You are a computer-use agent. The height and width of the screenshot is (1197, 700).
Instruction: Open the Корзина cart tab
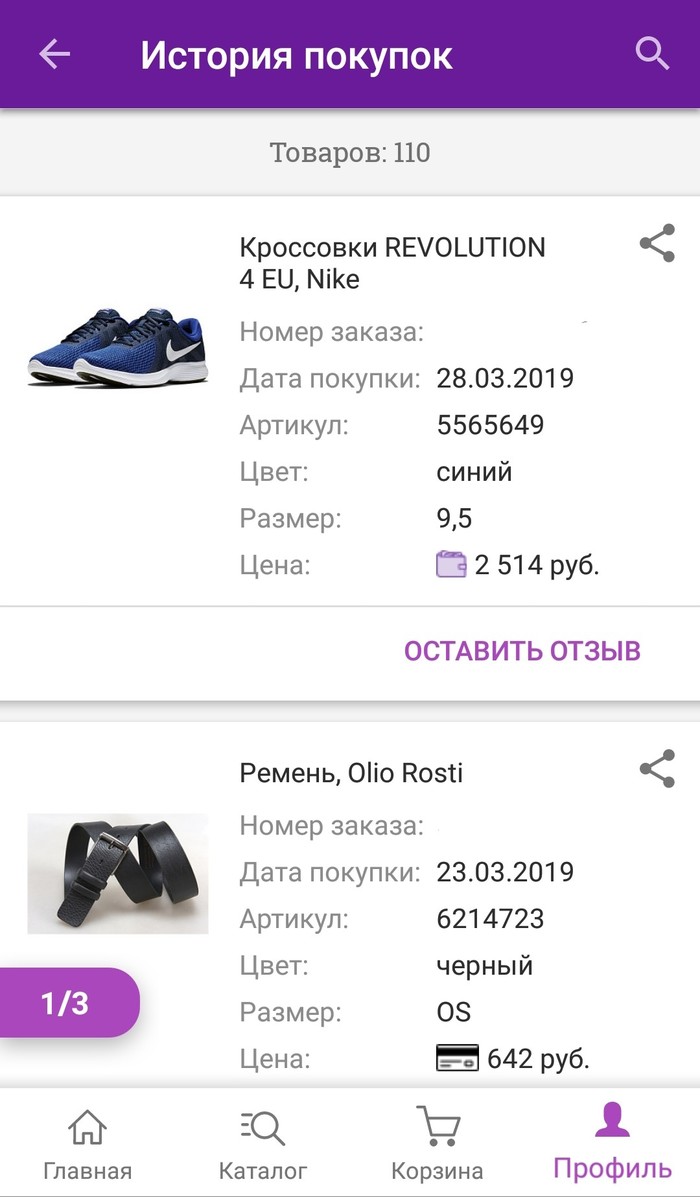click(437, 1143)
